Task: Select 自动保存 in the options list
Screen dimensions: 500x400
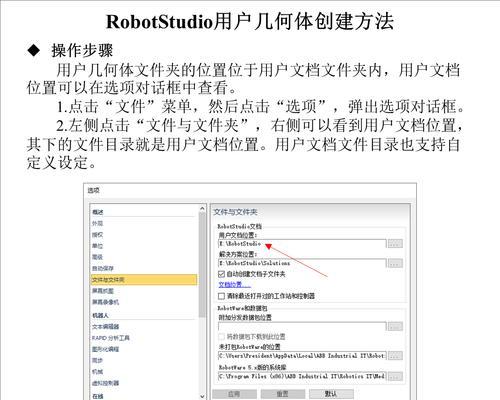Action: [x=103, y=268]
